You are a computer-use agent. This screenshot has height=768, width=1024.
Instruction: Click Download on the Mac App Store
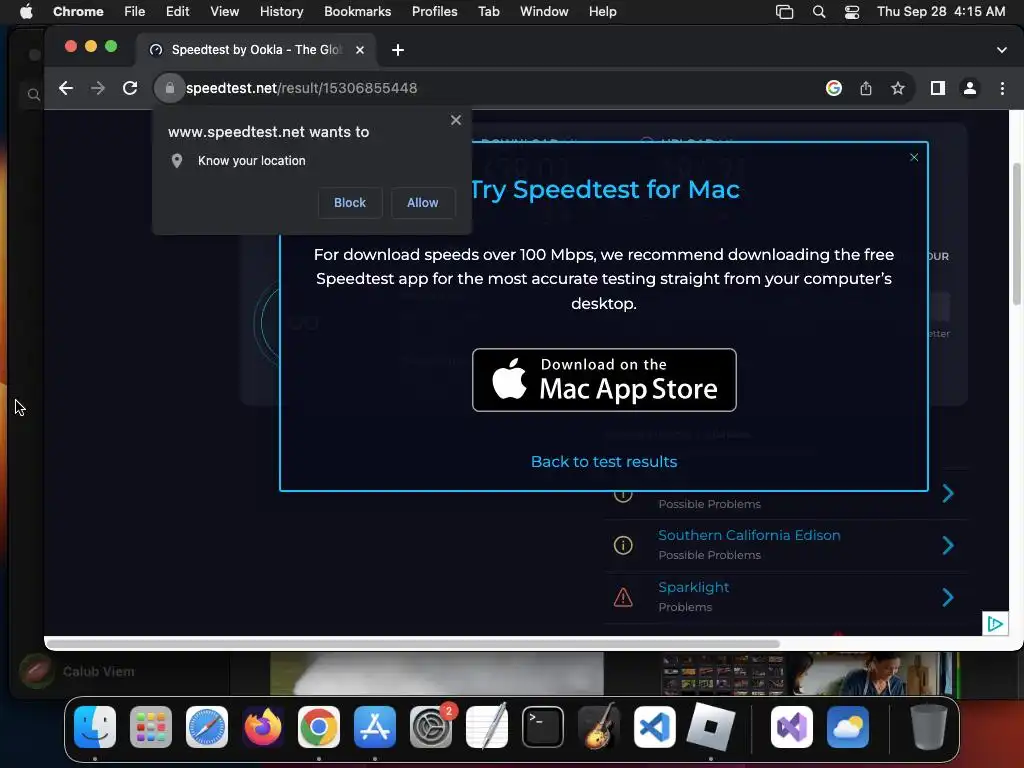[x=604, y=380]
